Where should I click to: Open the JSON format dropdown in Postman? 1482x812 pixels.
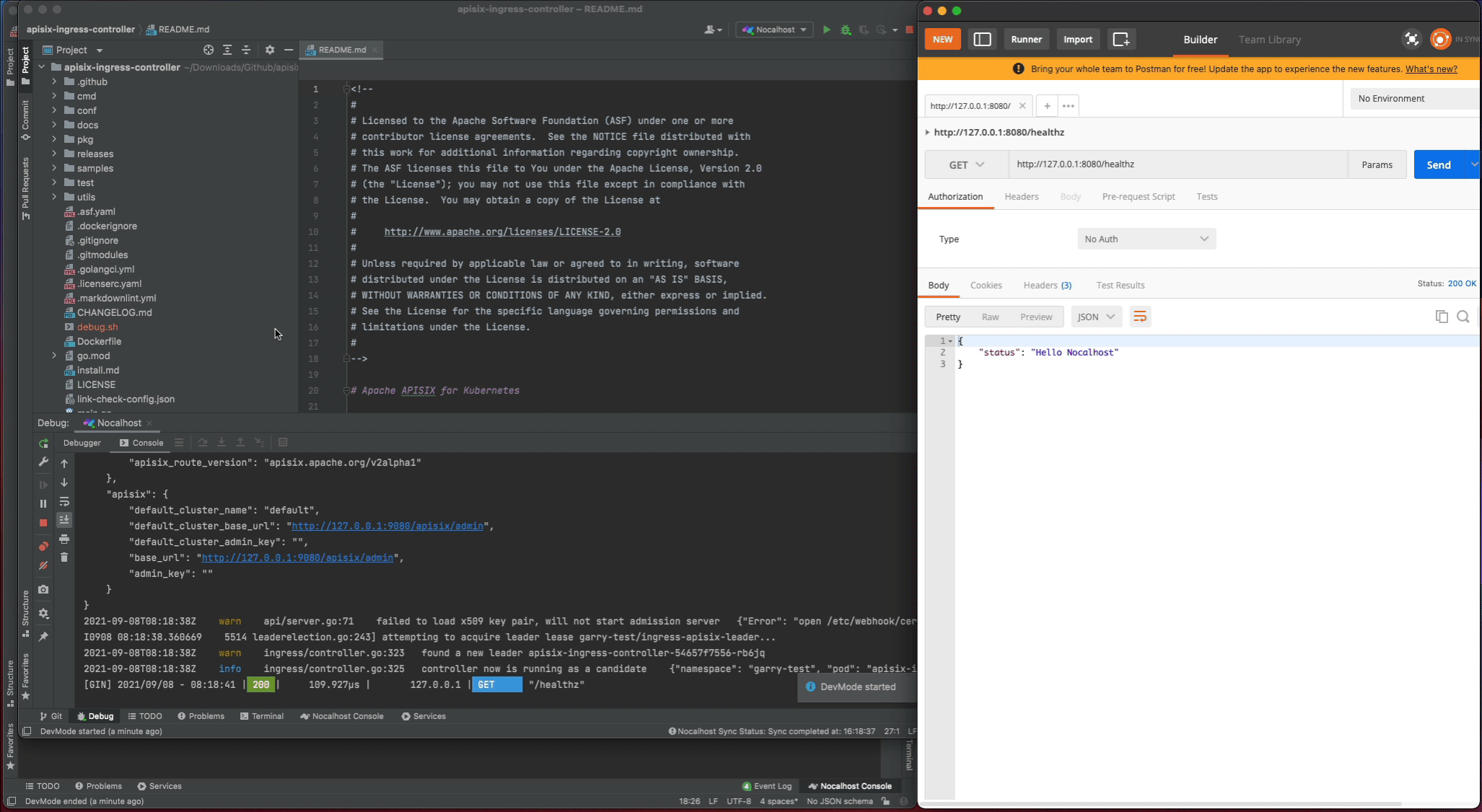click(1096, 317)
